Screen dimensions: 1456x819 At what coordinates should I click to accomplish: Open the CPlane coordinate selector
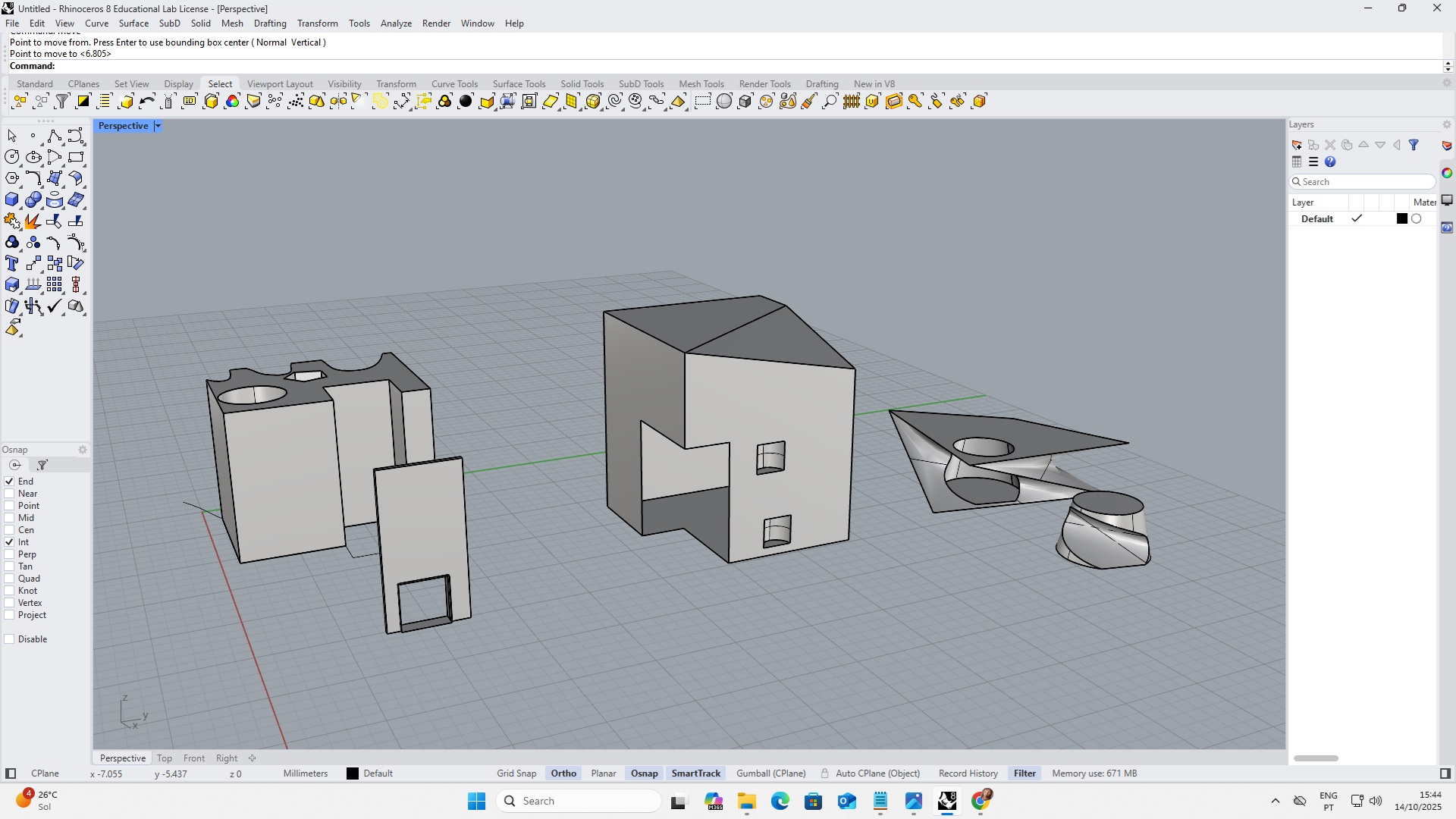coord(45,773)
